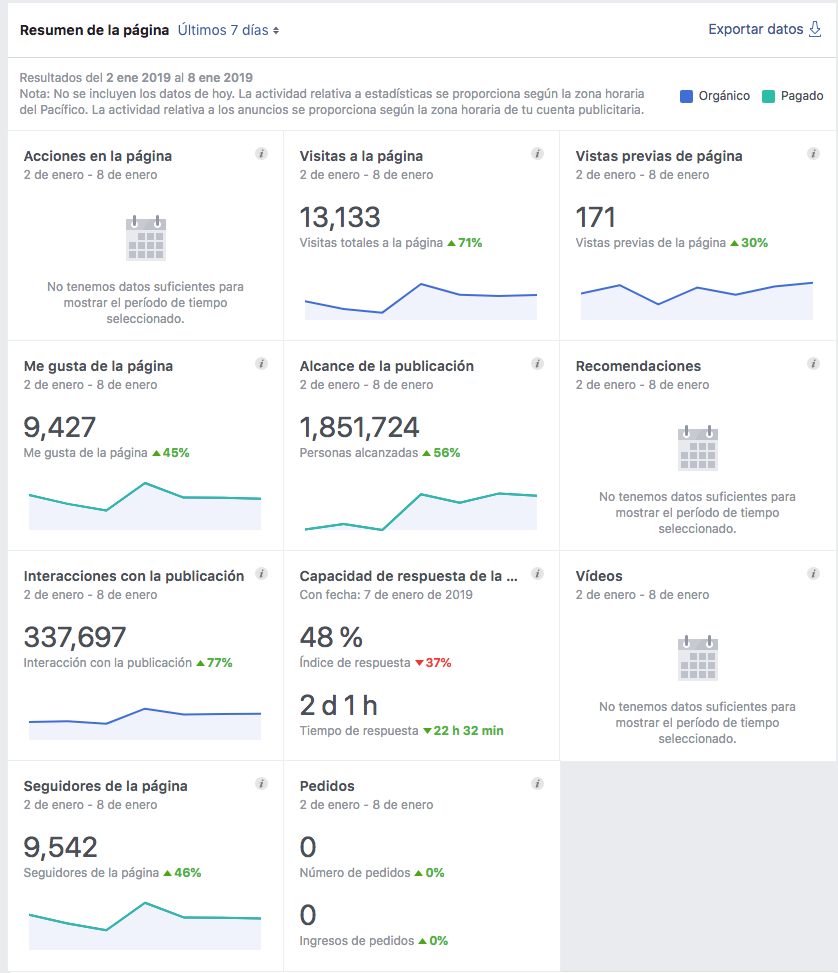Open info icon for Visitas a la página
838x973 pixels.
point(538,153)
